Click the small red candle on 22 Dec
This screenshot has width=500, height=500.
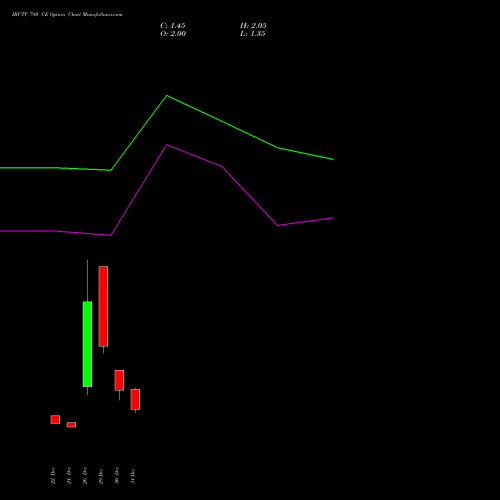pos(55,419)
